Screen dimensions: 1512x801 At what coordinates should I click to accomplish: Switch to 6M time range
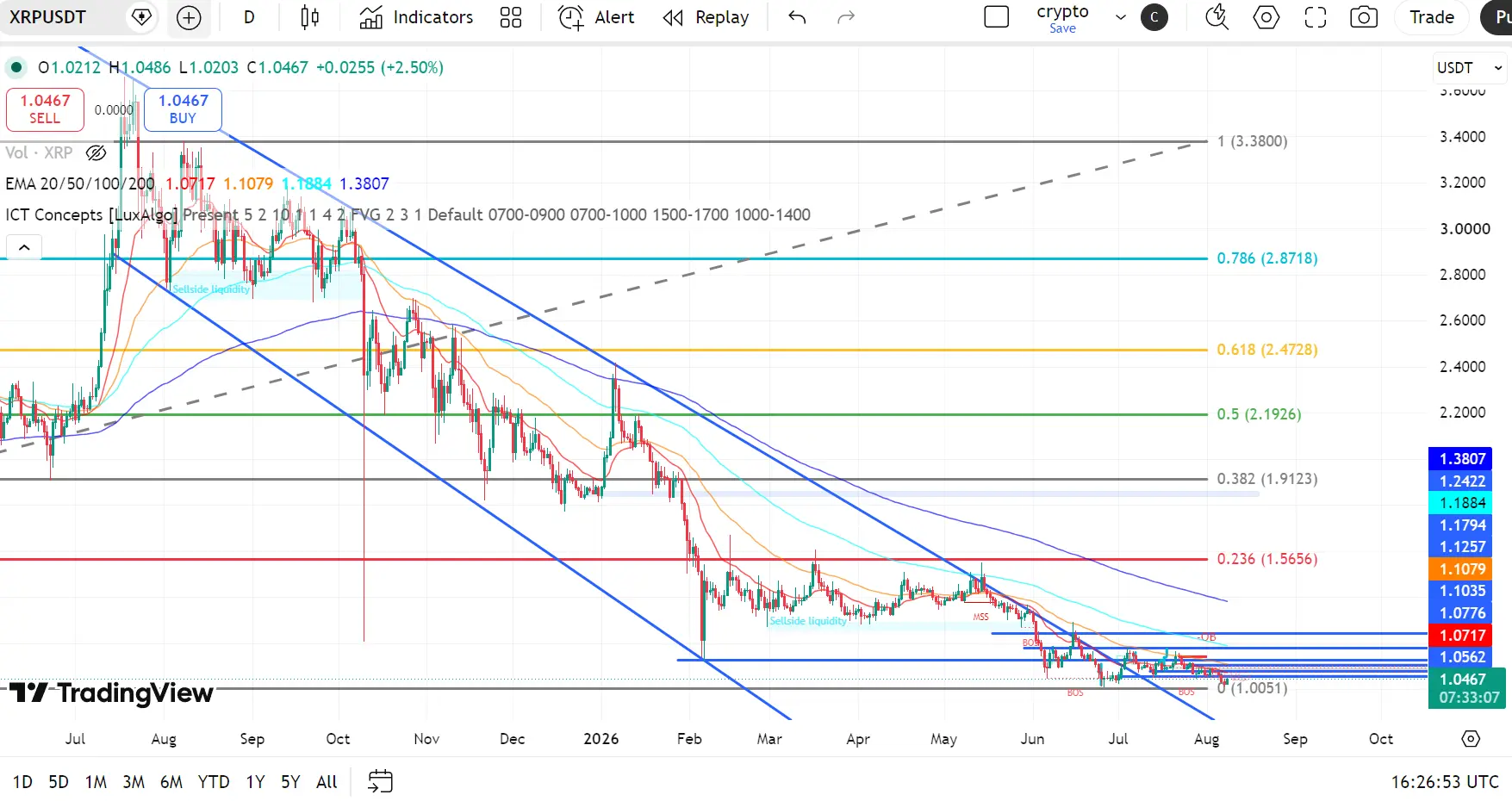tap(171, 782)
